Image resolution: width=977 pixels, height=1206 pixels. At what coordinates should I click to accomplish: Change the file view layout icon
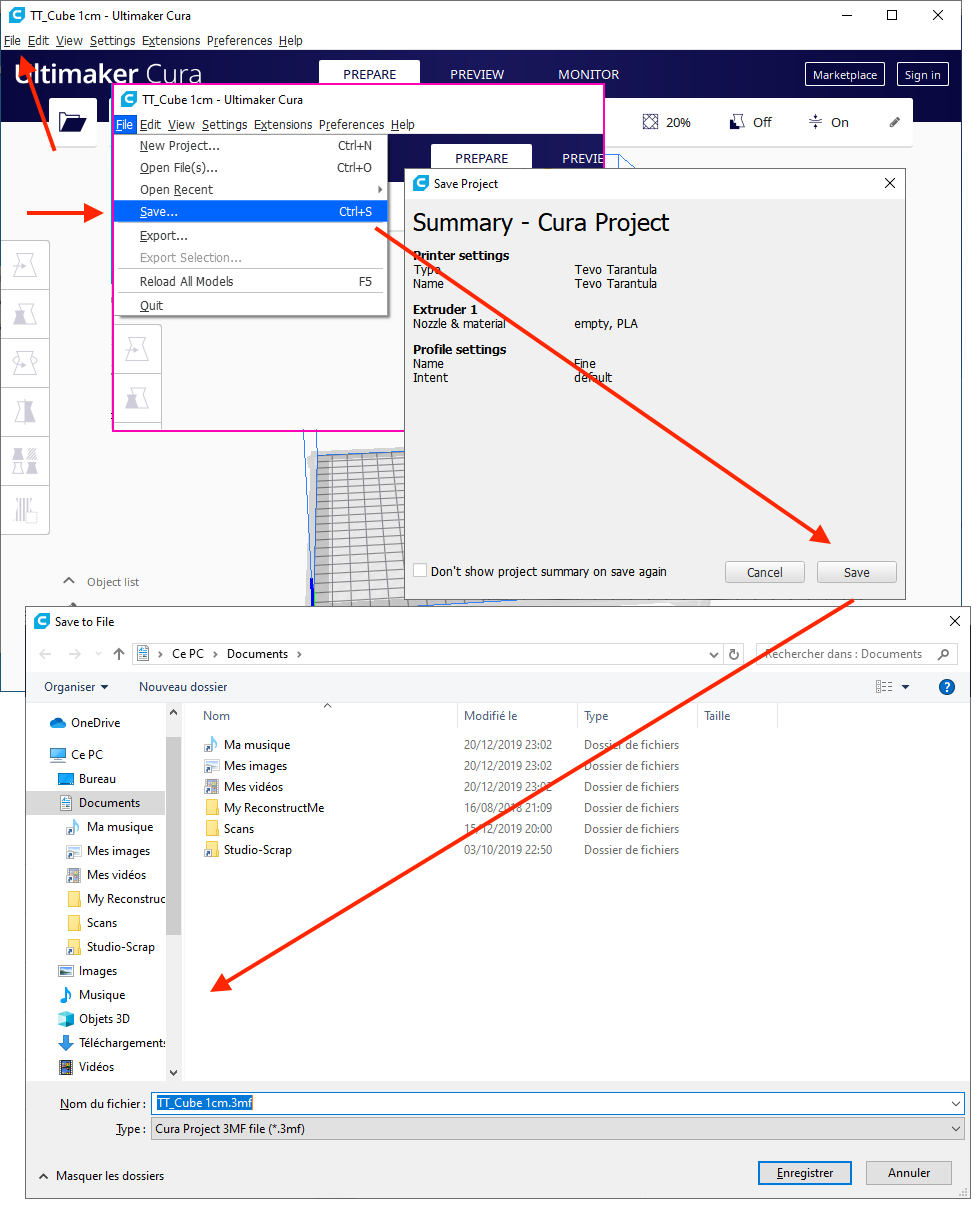(884, 687)
